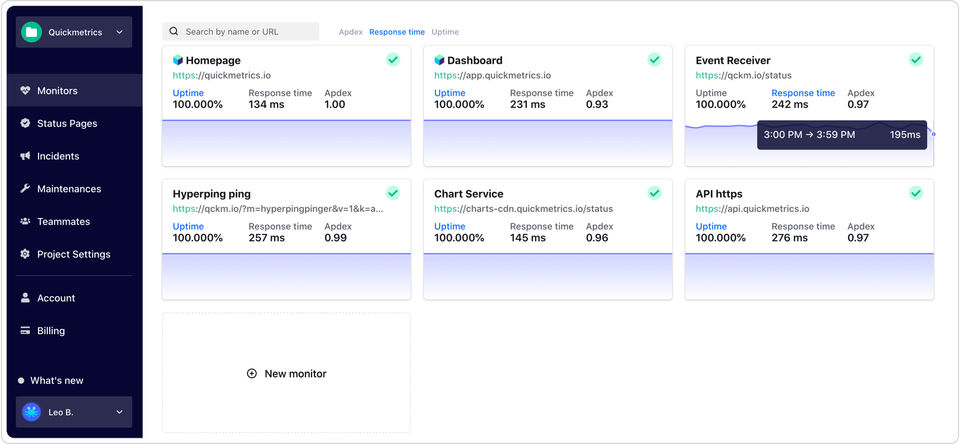Click the New monitor label
This screenshot has width=960, height=444.
[295, 374]
